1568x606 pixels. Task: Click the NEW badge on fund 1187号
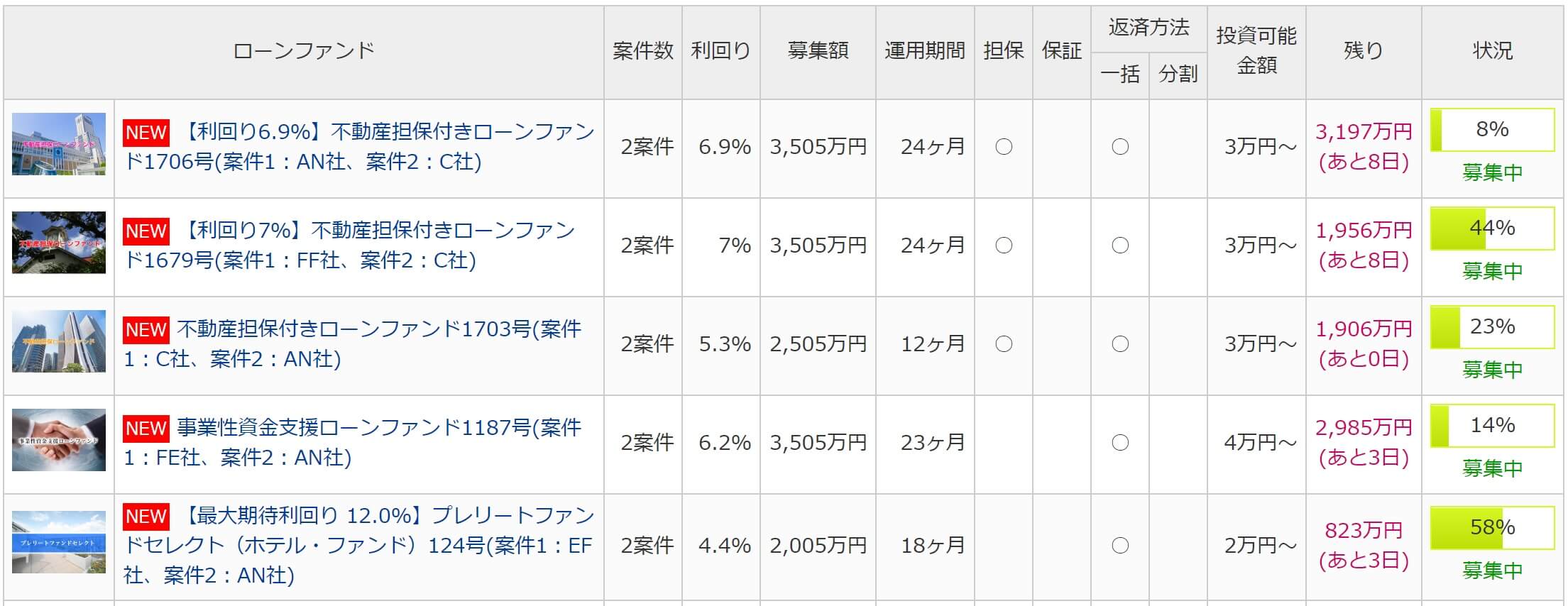pos(146,429)
